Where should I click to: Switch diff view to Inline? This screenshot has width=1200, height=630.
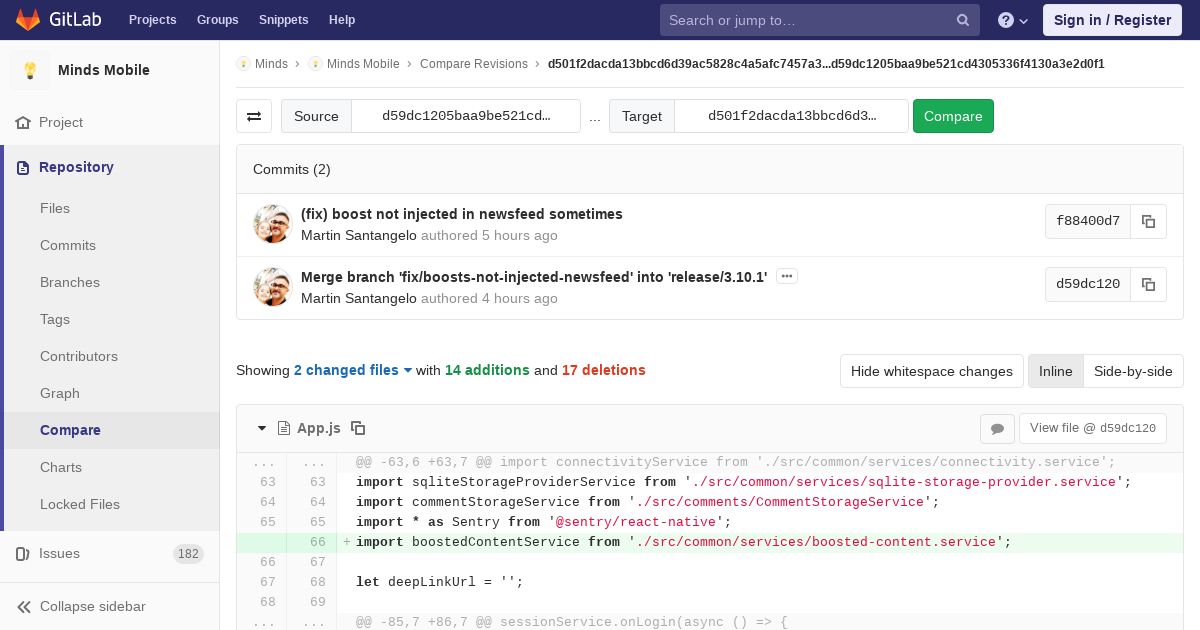pos(1055,371)
